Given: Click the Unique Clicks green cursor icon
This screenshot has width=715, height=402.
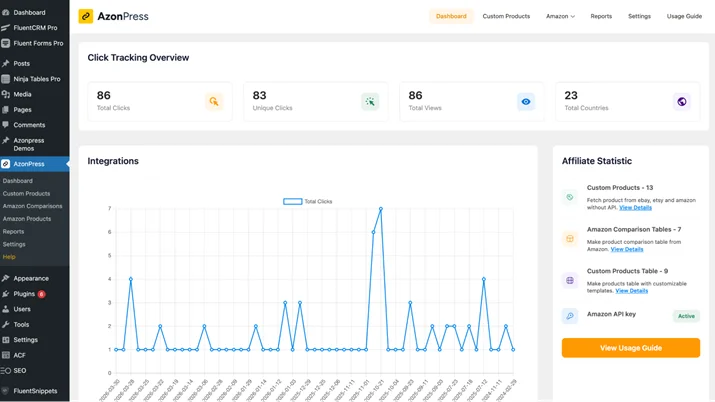Looking at the screenshot, I should [370, 102].
